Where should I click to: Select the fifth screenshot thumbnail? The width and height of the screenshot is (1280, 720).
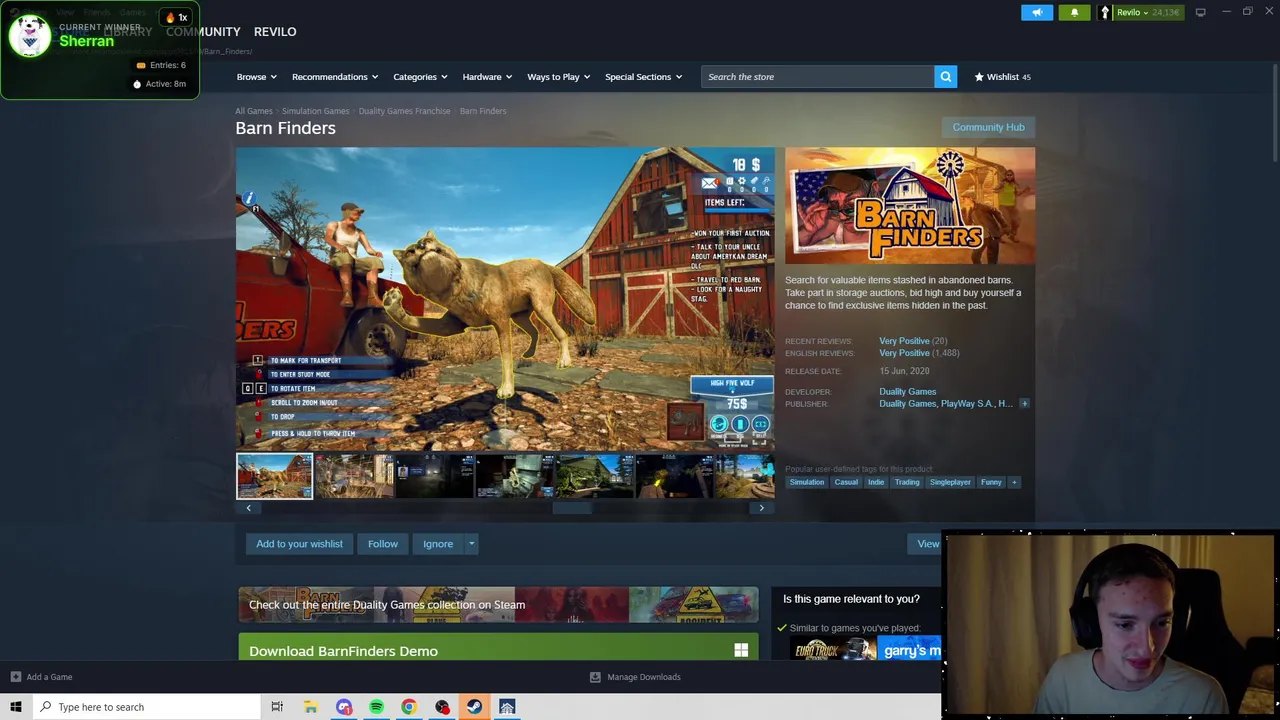click(594, 476)
